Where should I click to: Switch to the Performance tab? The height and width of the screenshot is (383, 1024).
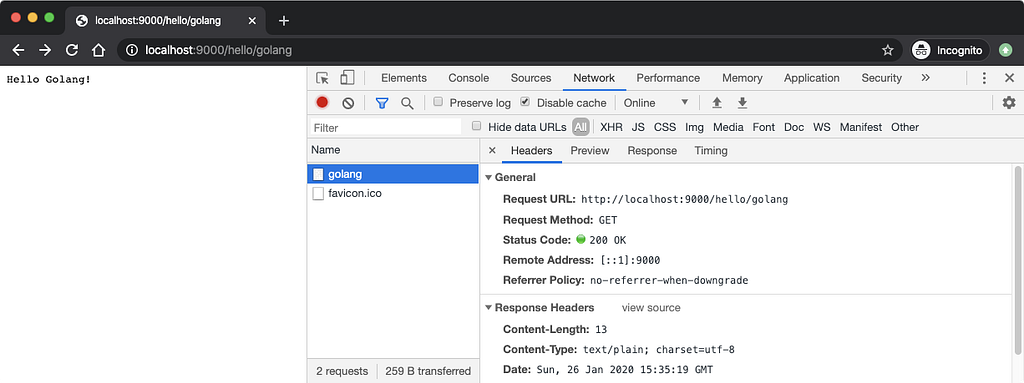pos(668,78)
